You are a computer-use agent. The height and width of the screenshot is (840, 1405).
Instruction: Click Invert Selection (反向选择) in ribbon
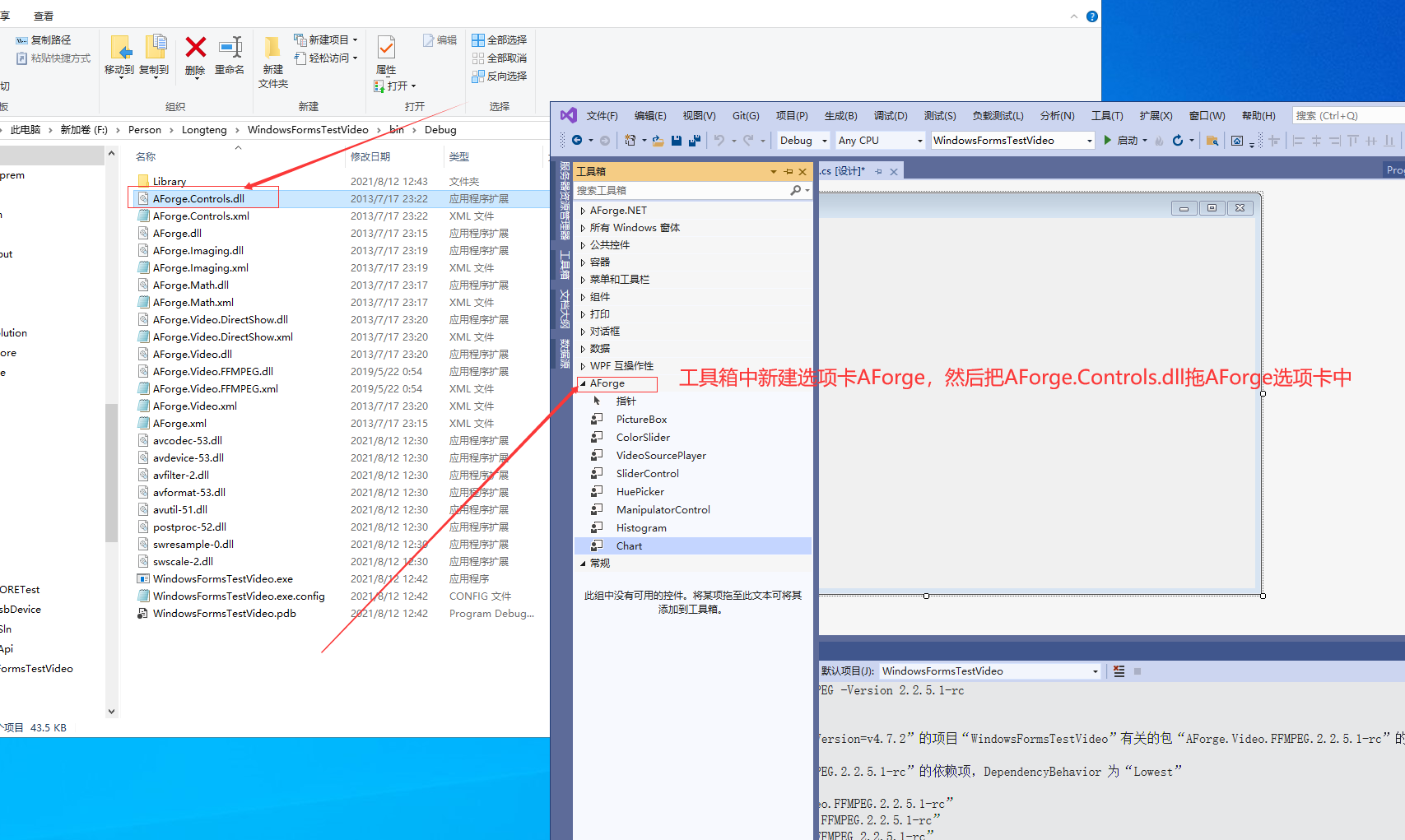(x=499, y=76)
